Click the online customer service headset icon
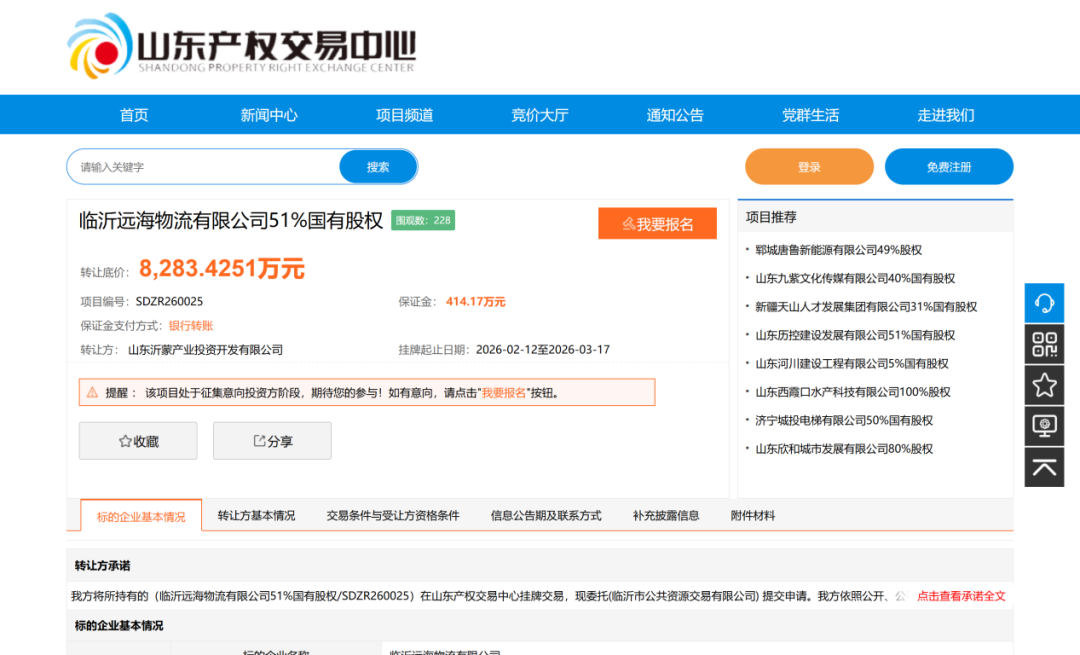The image size is (1080, 655). tap(1044, 302)
